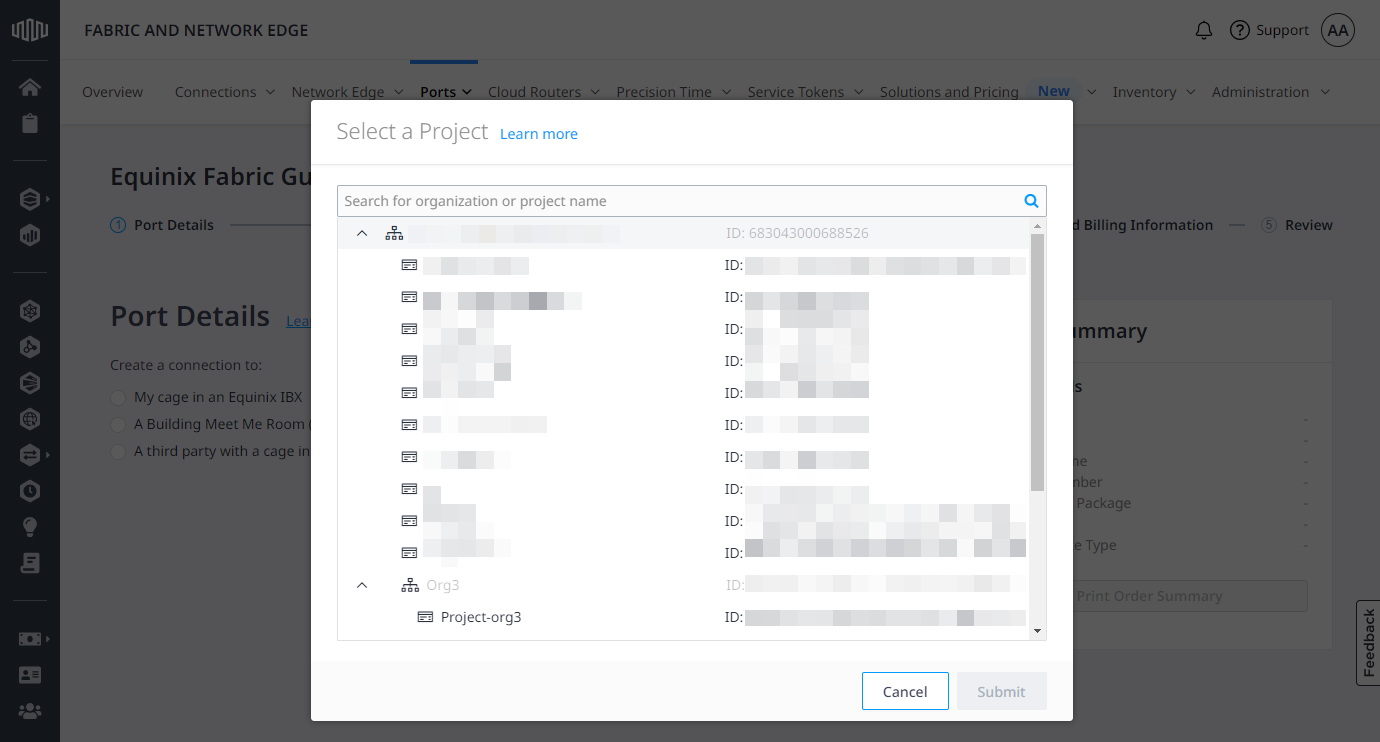This screenshot has height=742, width=1380.
Task: Click the organization icon beside Org3
Action: [410, 585]
